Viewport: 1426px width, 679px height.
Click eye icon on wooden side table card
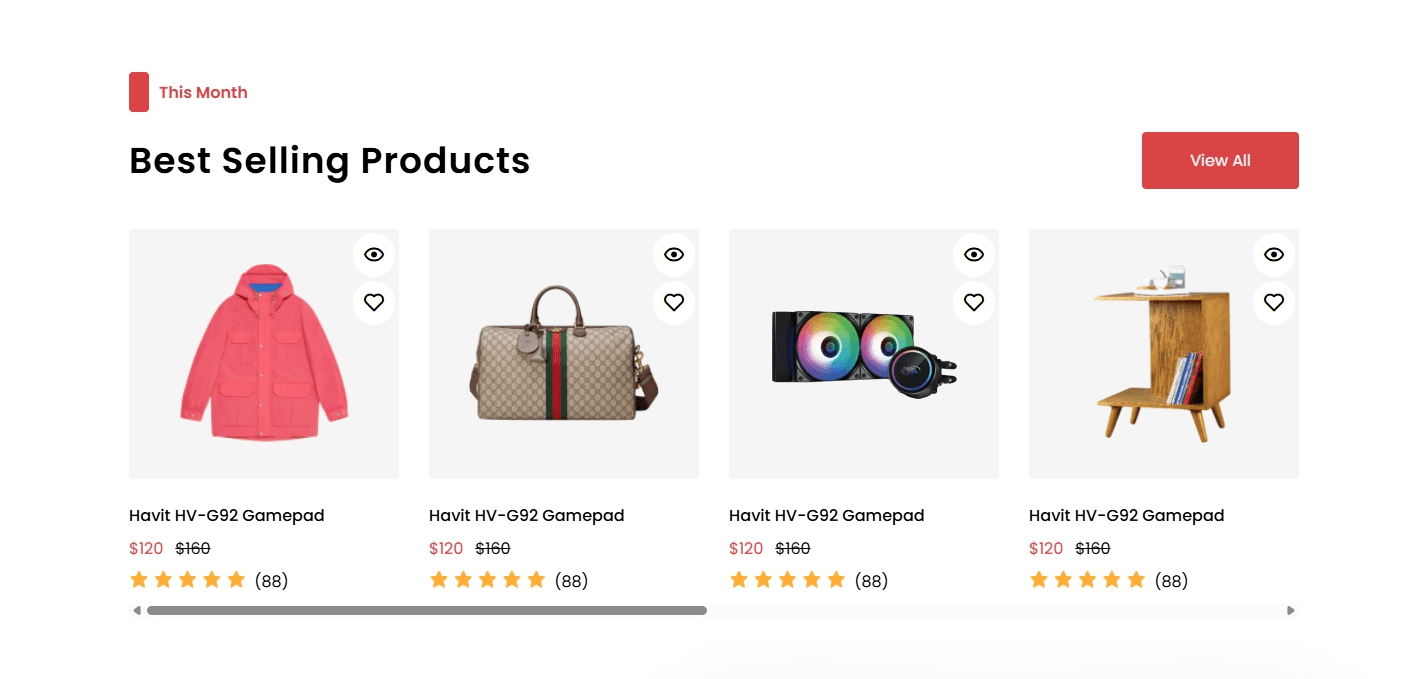(1274, 255)
